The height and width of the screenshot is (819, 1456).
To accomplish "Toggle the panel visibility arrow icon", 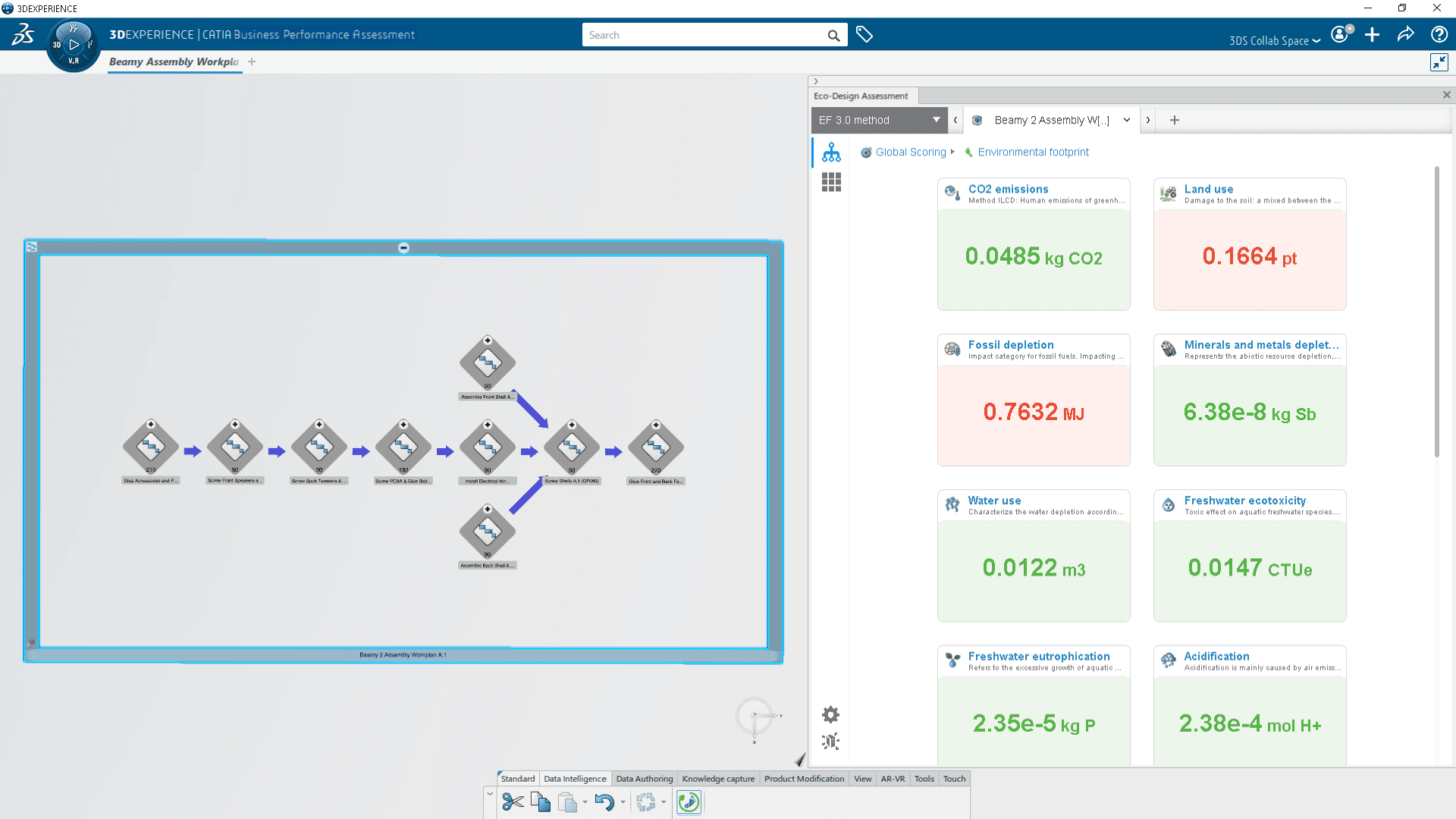I will (817, 81).
